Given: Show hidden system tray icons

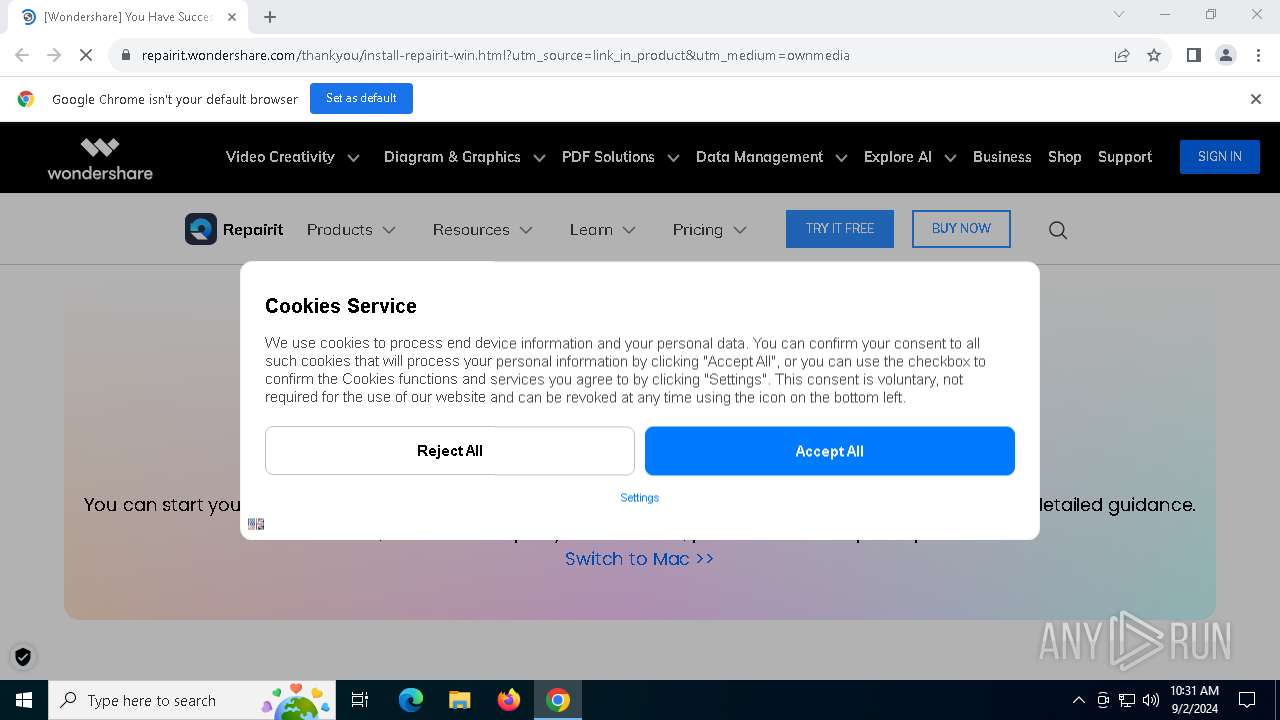Looking at the screenshot, I should [x=1078, y=700].
